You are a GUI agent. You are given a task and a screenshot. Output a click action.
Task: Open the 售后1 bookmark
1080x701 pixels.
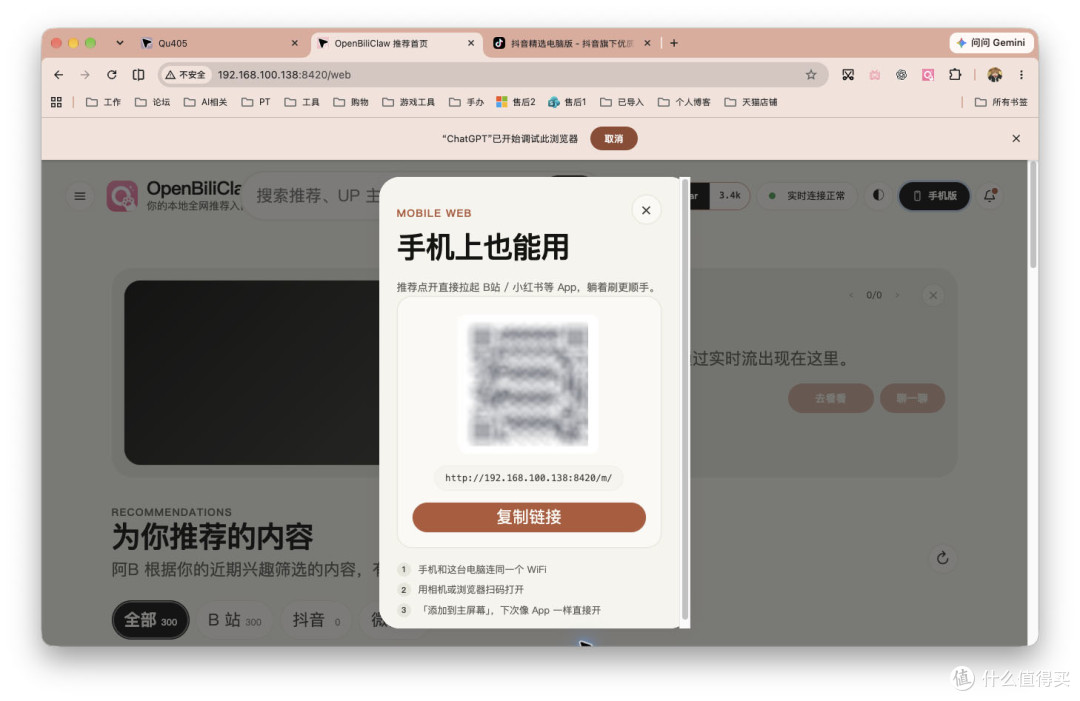[567, 102]
